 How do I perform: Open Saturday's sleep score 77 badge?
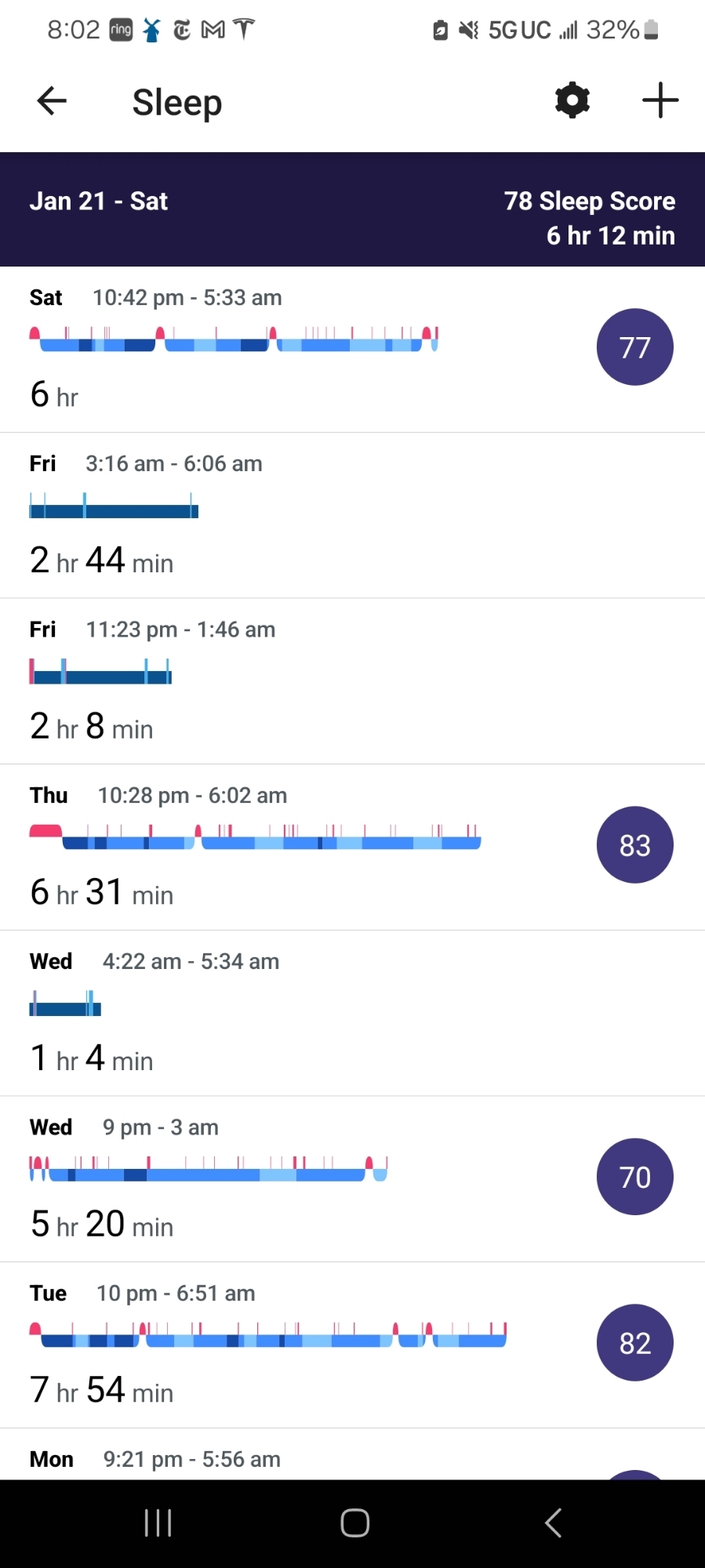(634, 347)
